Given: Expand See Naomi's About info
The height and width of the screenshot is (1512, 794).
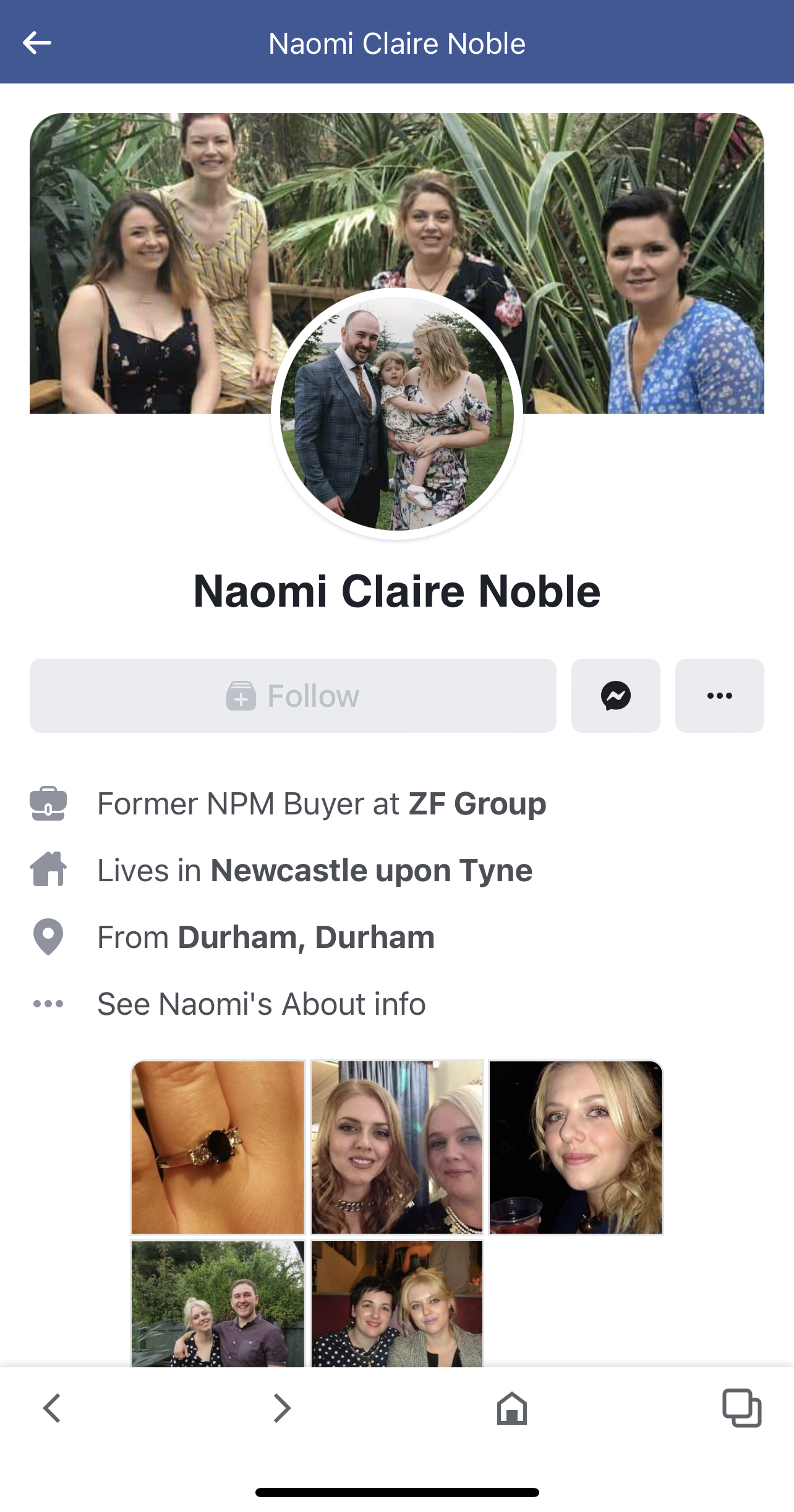Looking at the screenshot, I should (x=261, y=1004).
